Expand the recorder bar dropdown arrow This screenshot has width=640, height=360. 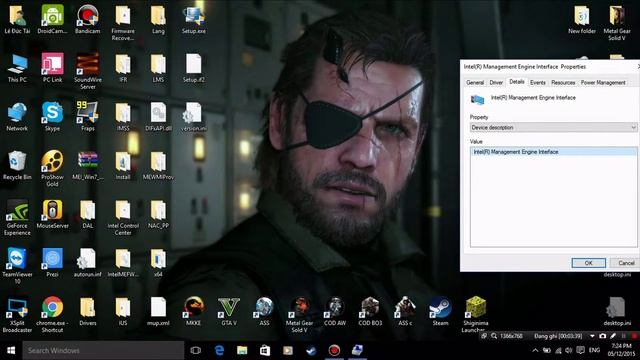592,336
